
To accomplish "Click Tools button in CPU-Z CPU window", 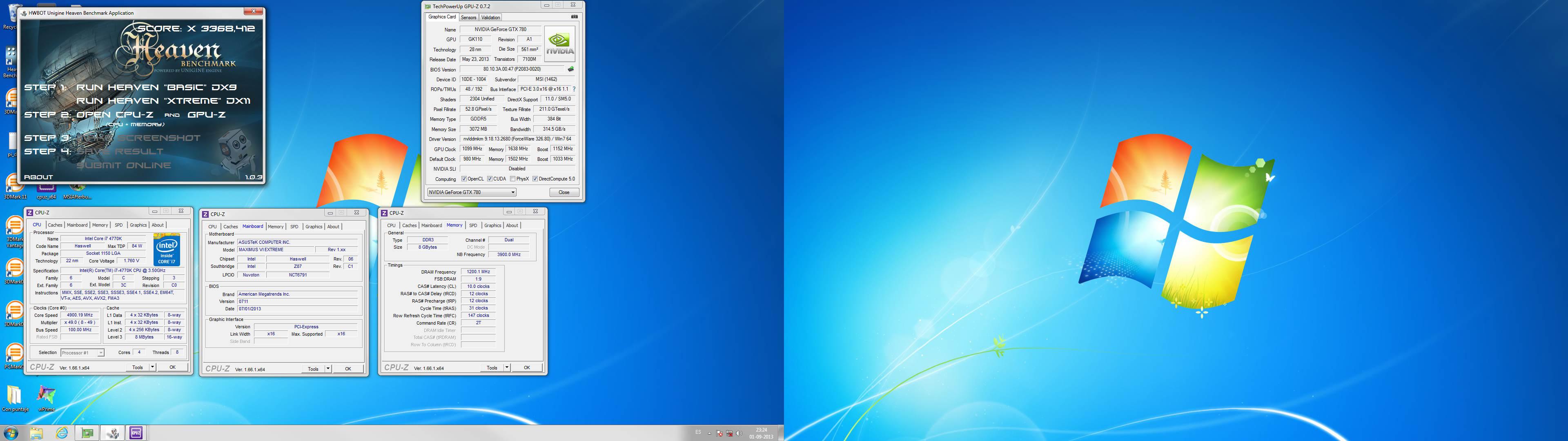I will pos(138,367).
